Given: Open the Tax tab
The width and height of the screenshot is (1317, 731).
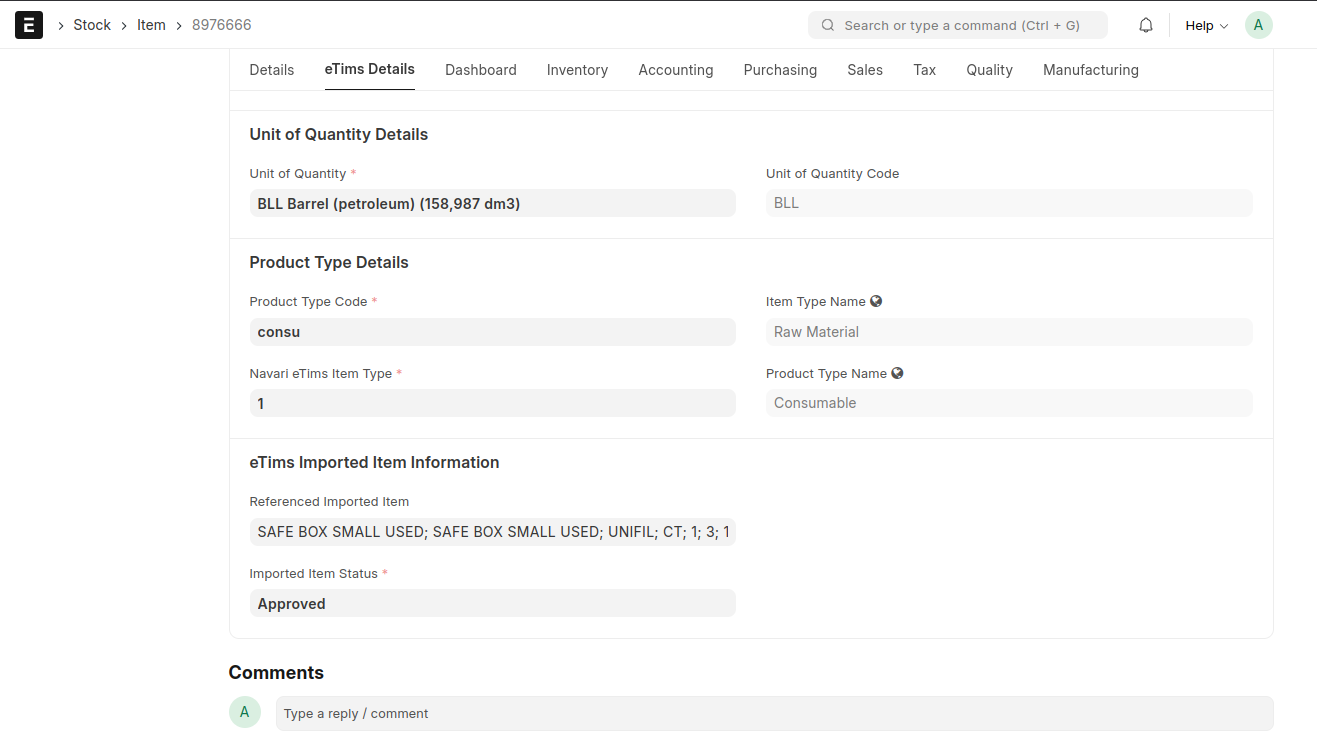Looking at the screenshot, I should (x=925, y=70).
